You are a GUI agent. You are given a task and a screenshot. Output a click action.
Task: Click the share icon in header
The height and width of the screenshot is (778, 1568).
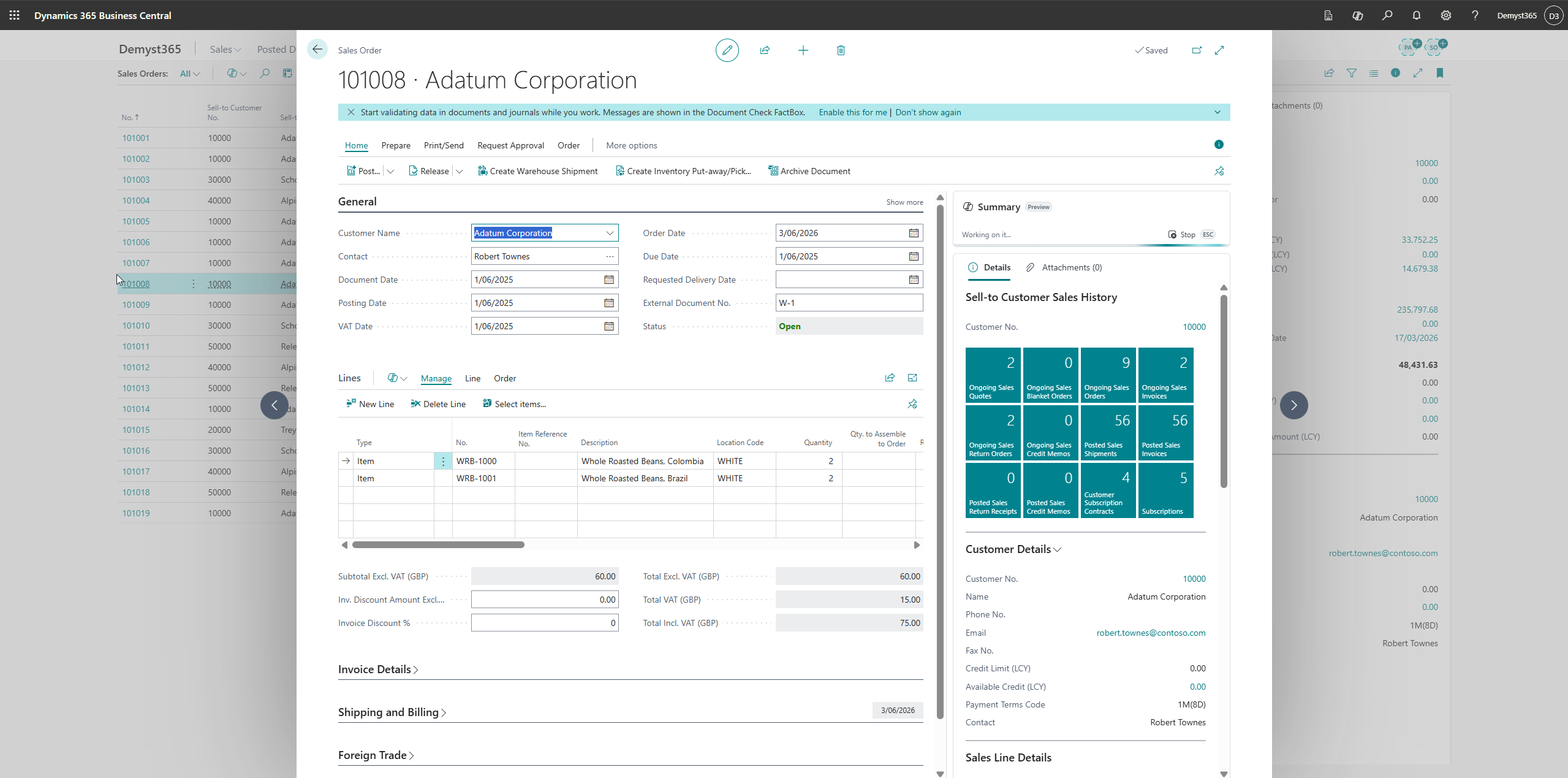[x=765, y=50]
